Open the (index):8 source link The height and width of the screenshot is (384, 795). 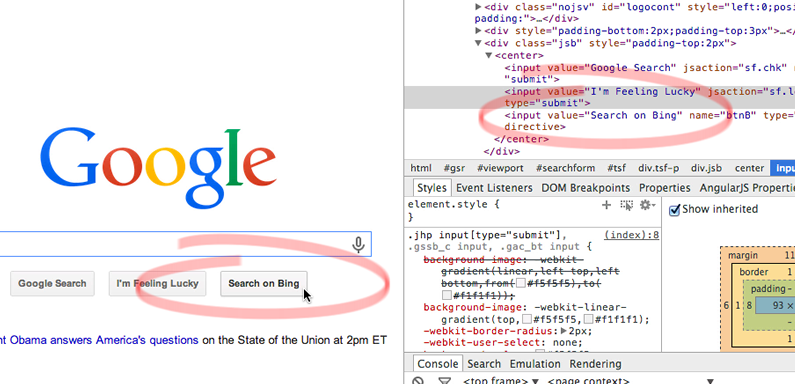pos(632,235)
